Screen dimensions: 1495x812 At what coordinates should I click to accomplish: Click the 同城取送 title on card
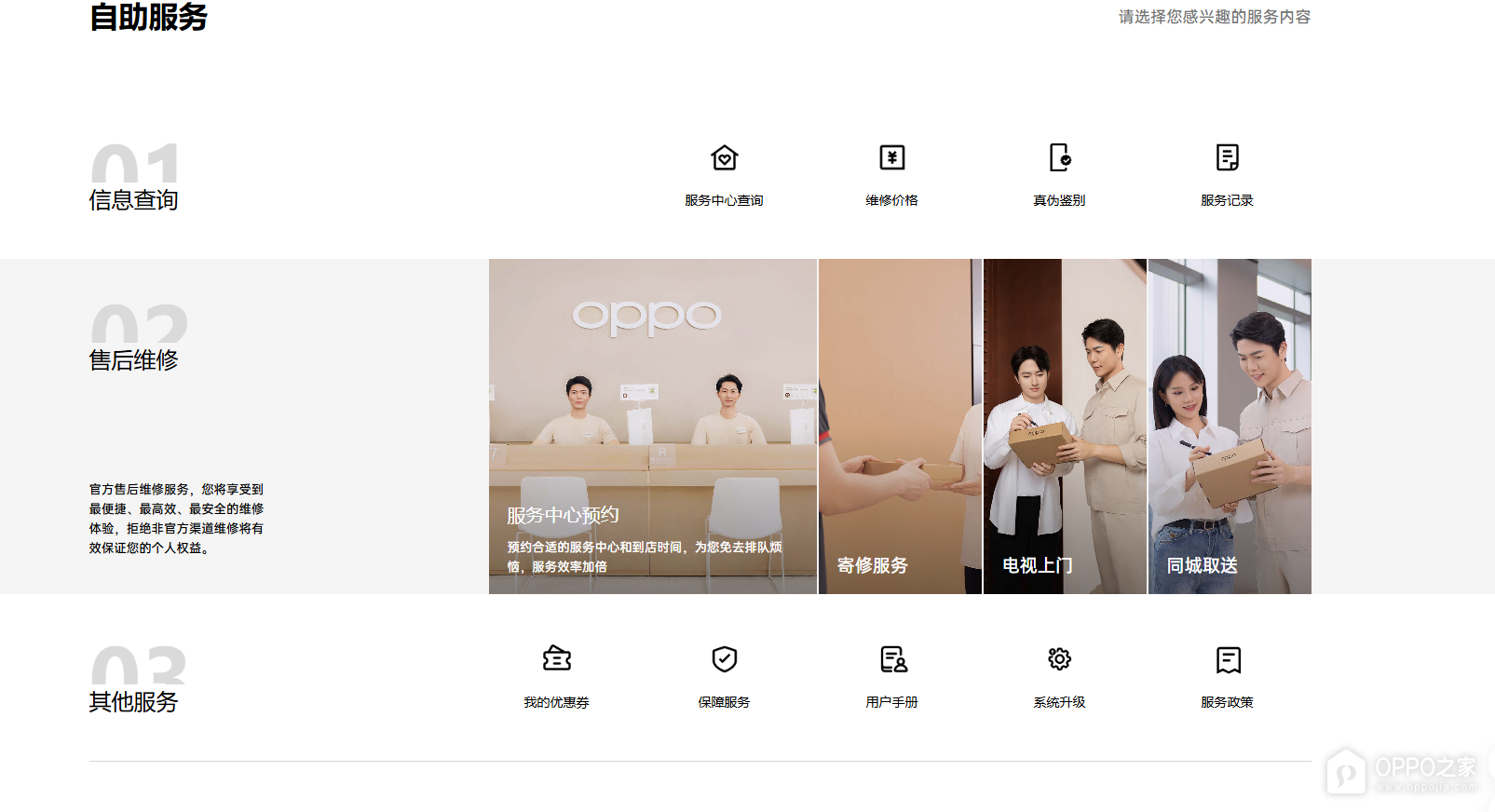coord(1203,565)
